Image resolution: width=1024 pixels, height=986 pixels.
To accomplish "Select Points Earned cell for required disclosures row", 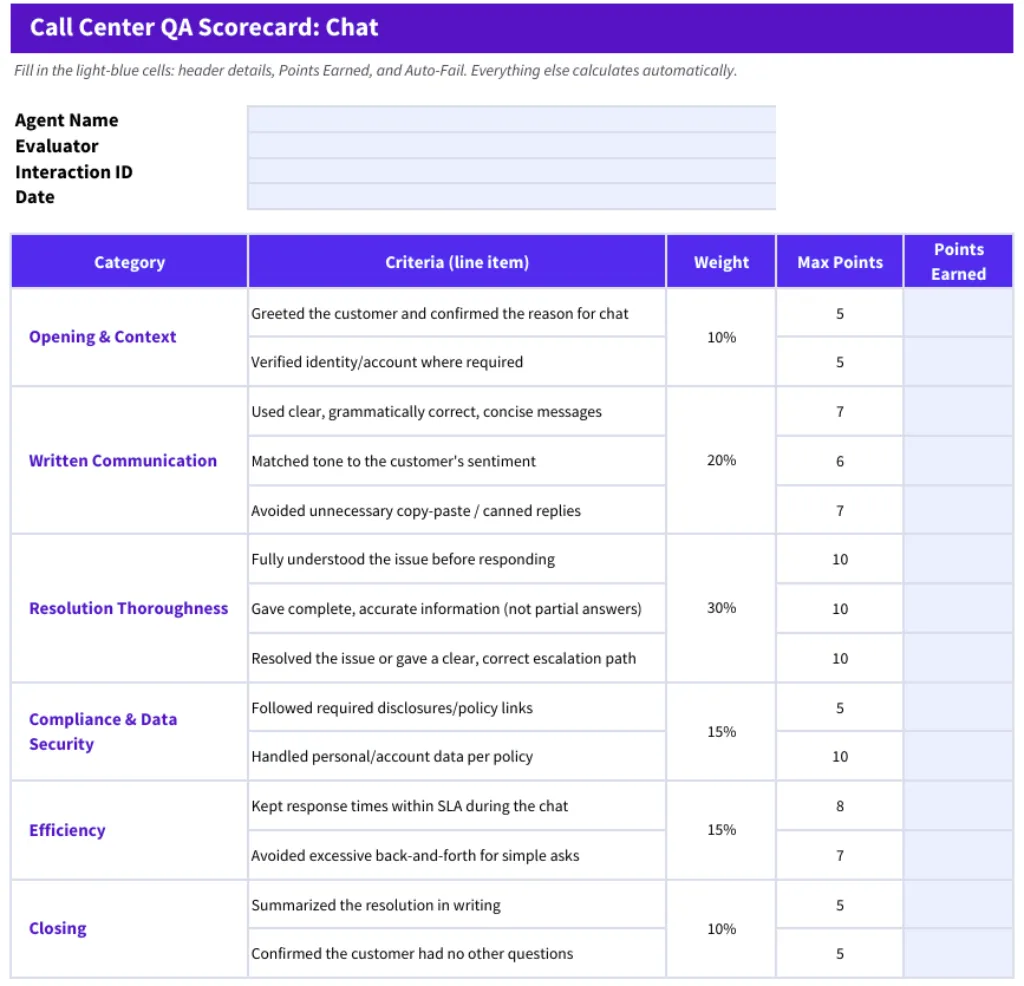I will [x=958, y=707].
